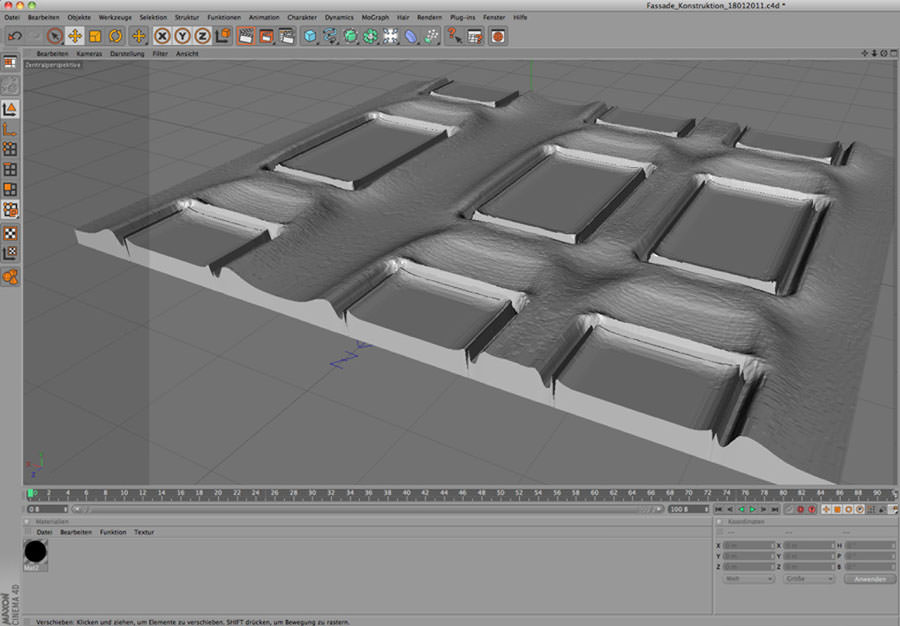Render to Picture Viewer icon
Screen dimensions: 900x626
tap(266, 36)
